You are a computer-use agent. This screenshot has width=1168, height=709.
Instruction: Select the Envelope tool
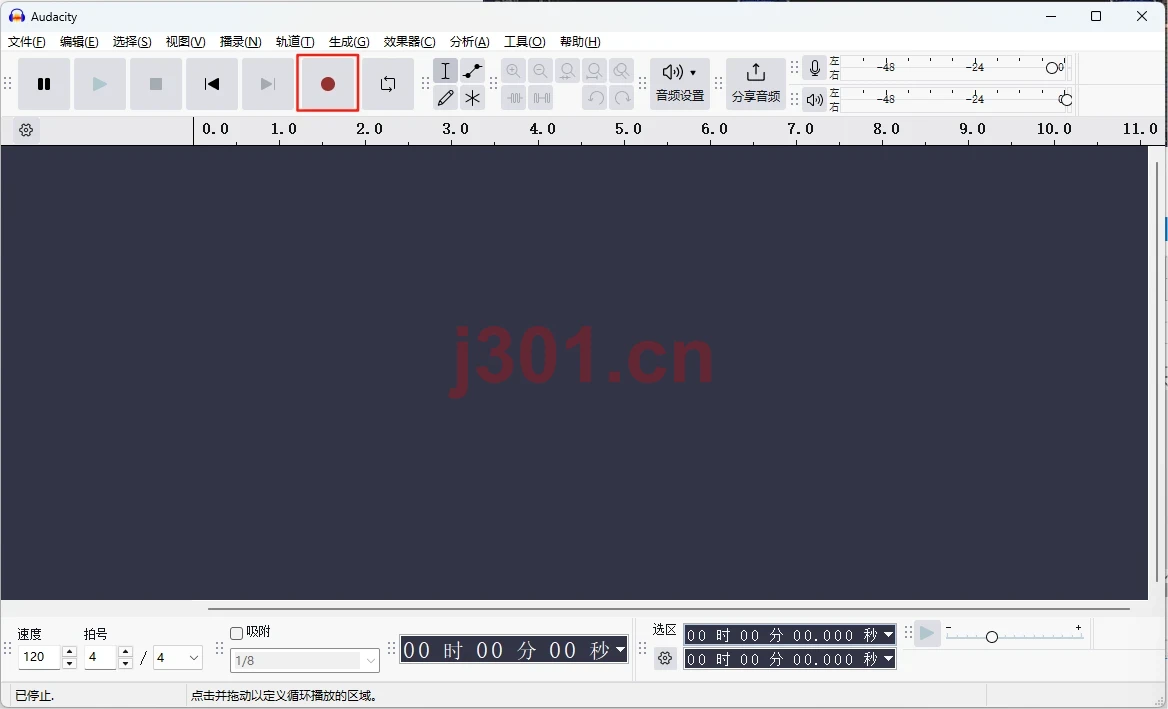(472, 71)
